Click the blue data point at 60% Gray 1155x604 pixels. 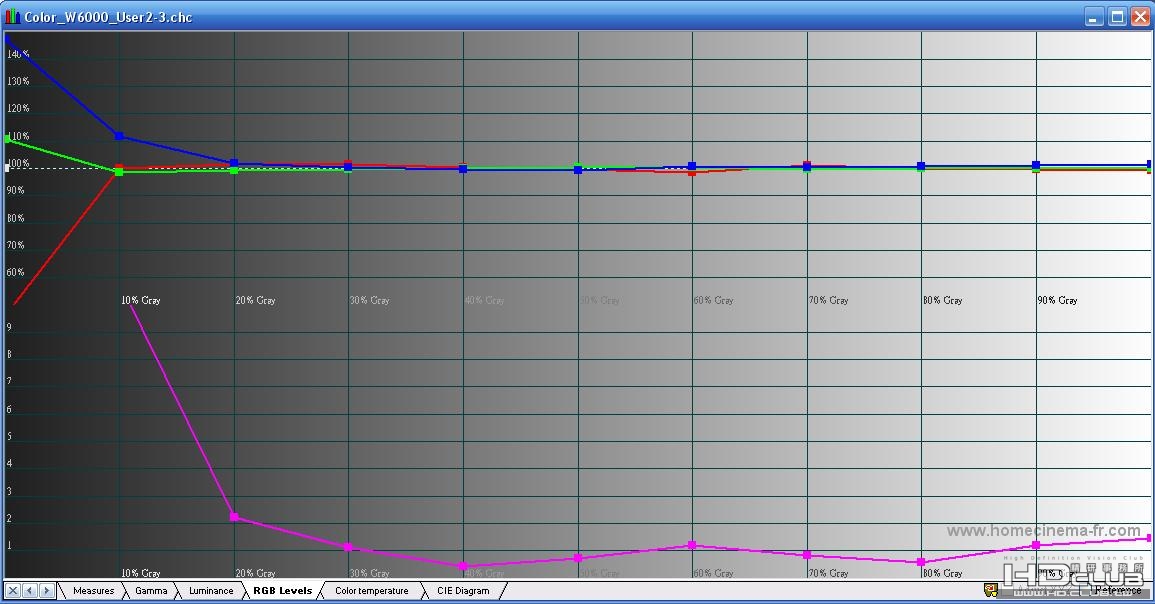click(692, 166)
